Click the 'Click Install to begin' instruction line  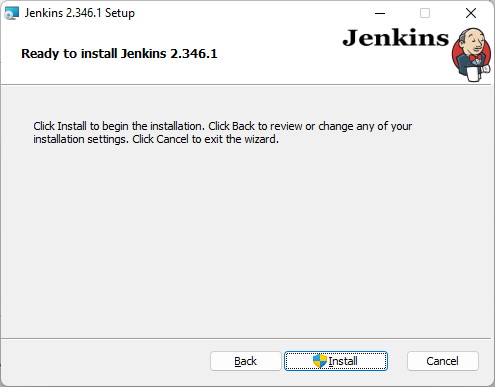pos(222,126)
